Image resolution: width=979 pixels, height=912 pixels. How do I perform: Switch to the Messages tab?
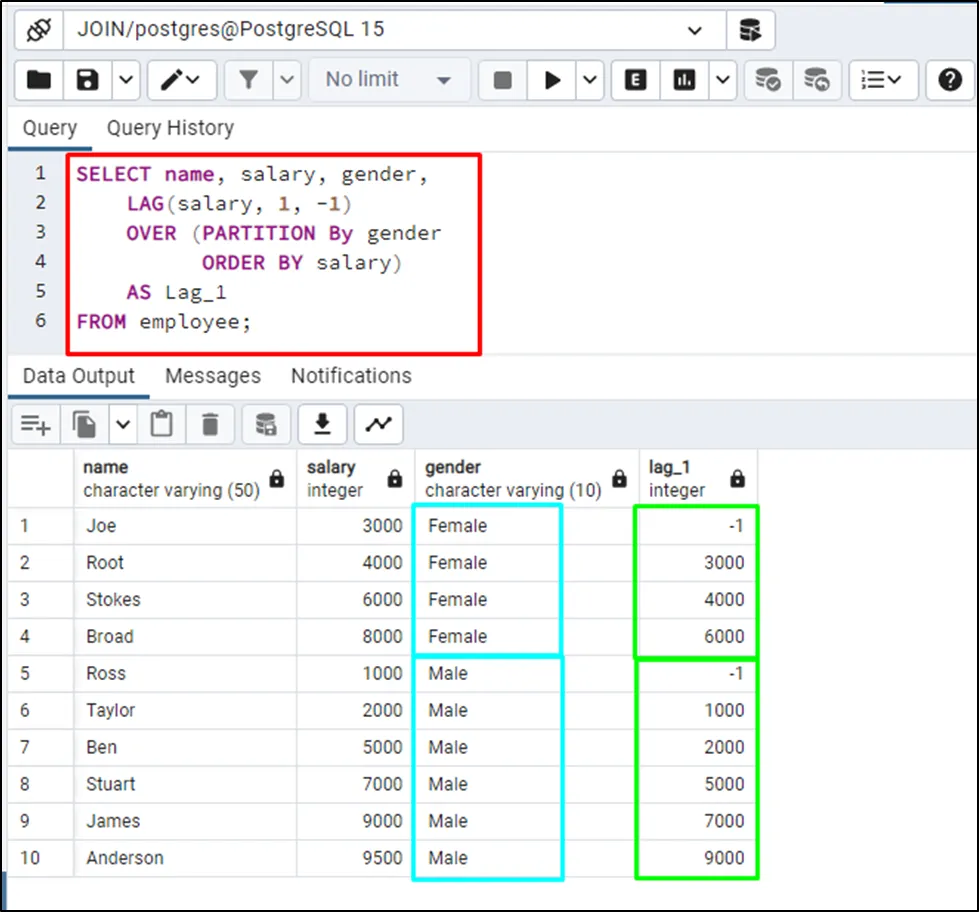tap(212, 376)
